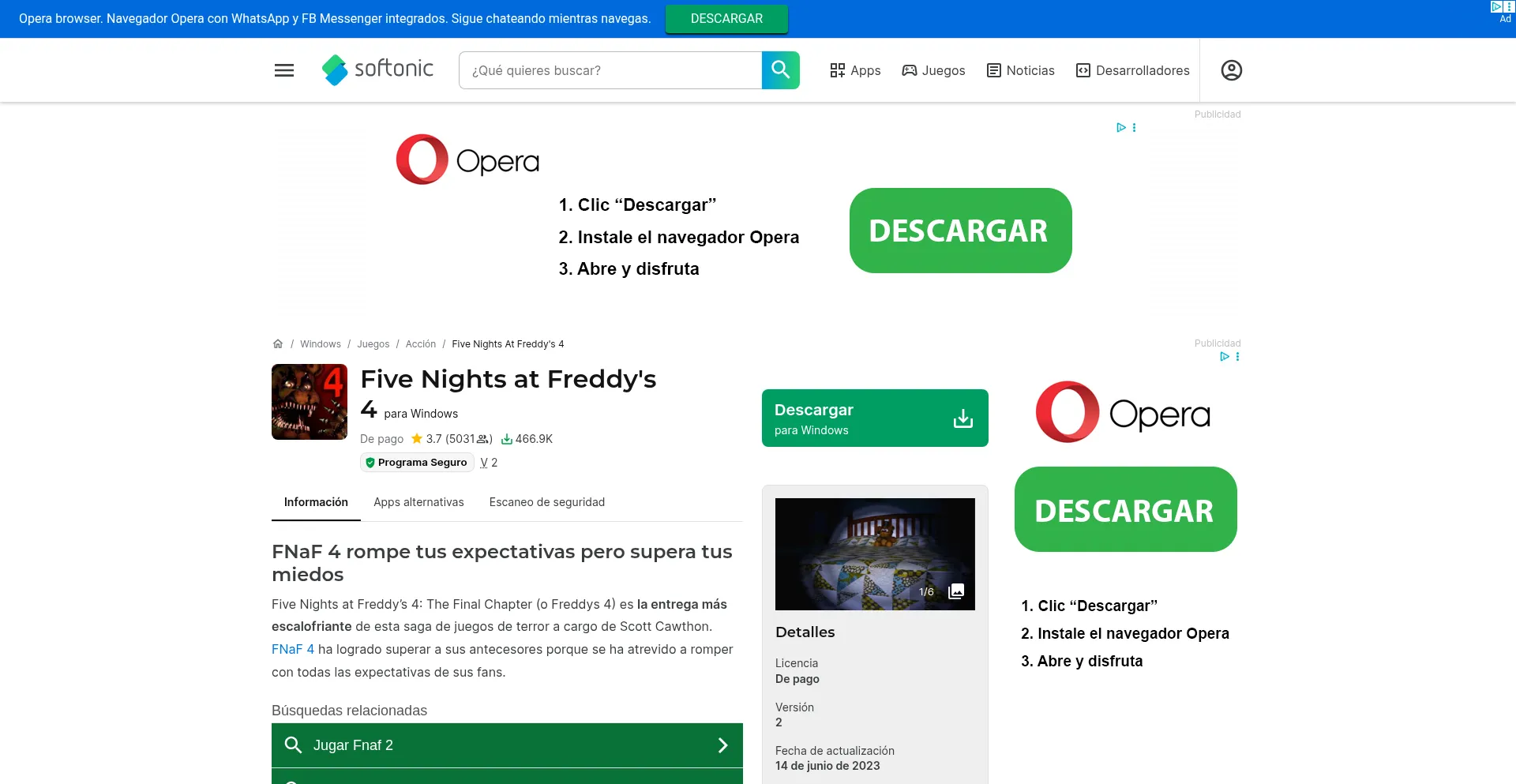Viewport: 1516px width, 784px height.
Task: Open the user account profile icon
Action: click(x=1231, y=70)
